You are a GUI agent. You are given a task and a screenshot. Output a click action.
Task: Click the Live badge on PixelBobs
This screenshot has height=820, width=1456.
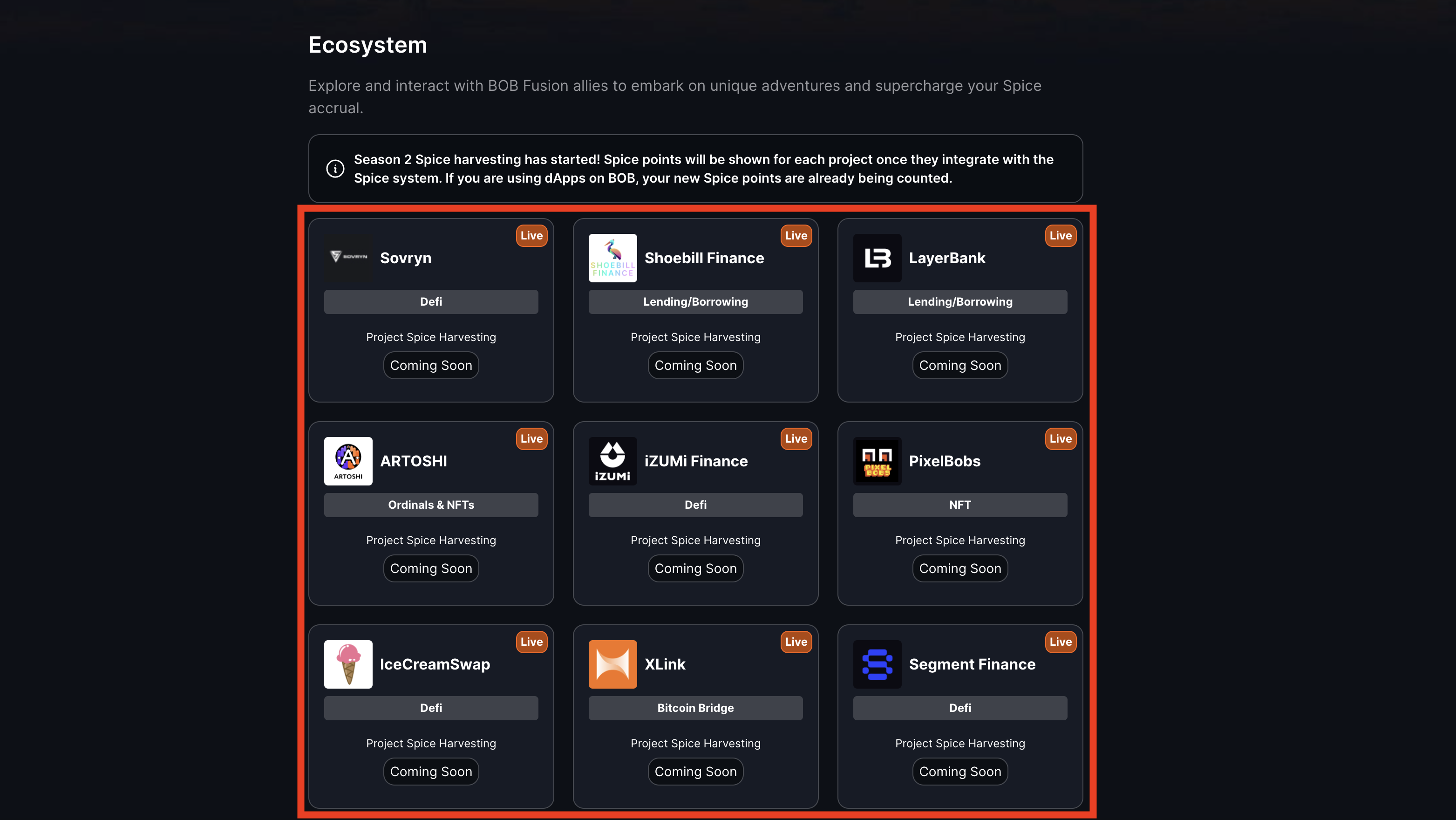pos(1061,438)
